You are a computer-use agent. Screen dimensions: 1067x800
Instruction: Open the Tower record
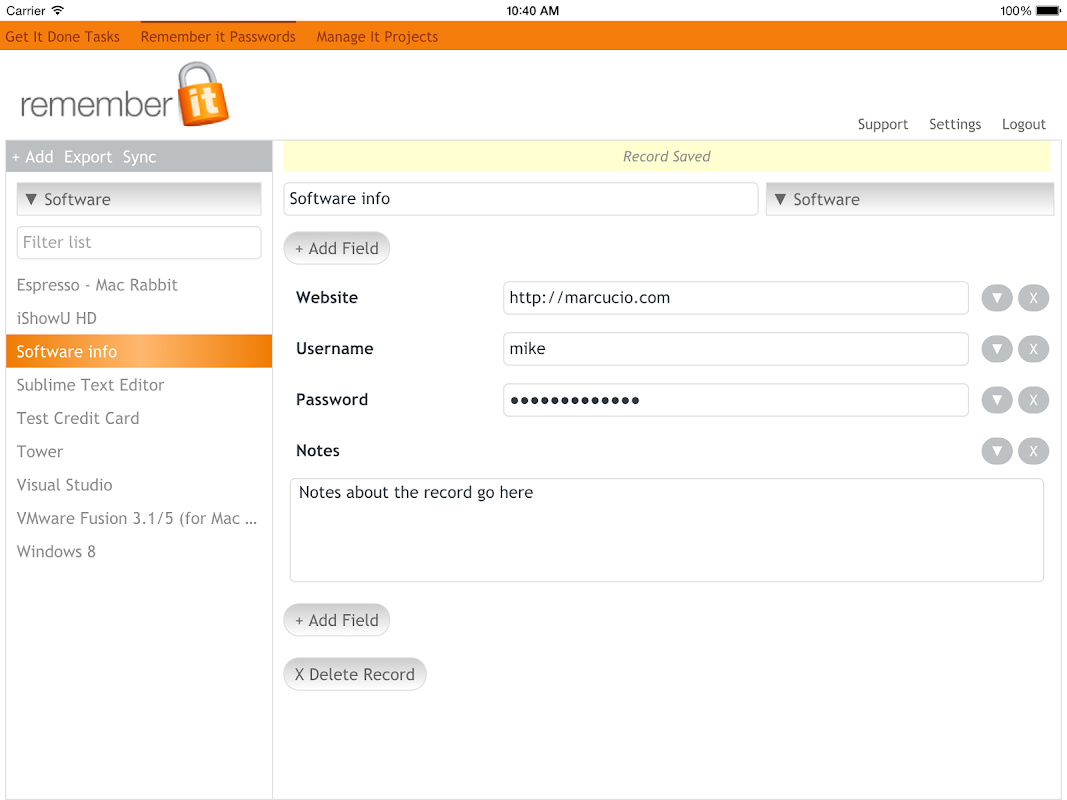tap(139, 452)
